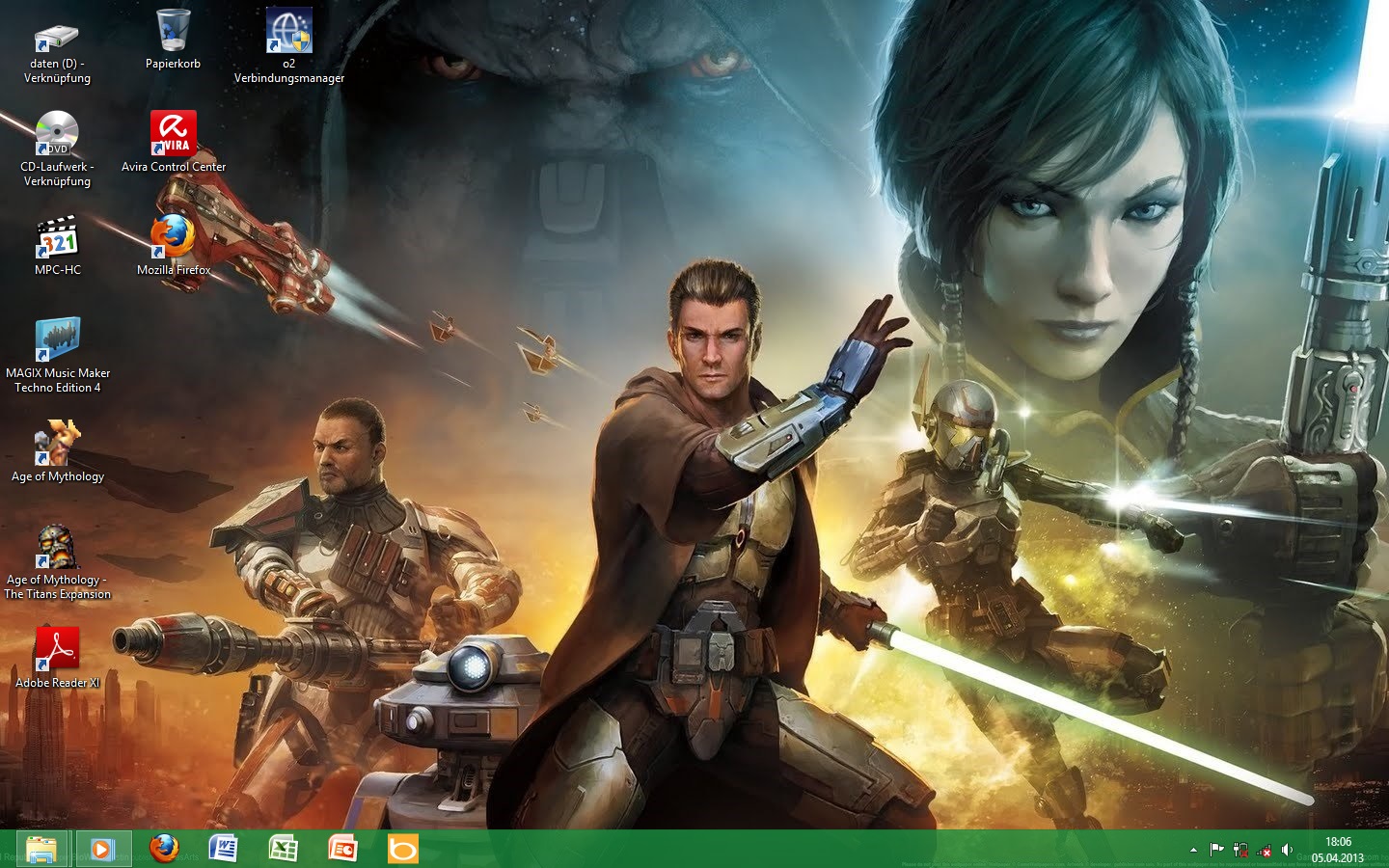Click the media player taskbar button
Screen dimensions: 1389x868
[102, 849]
